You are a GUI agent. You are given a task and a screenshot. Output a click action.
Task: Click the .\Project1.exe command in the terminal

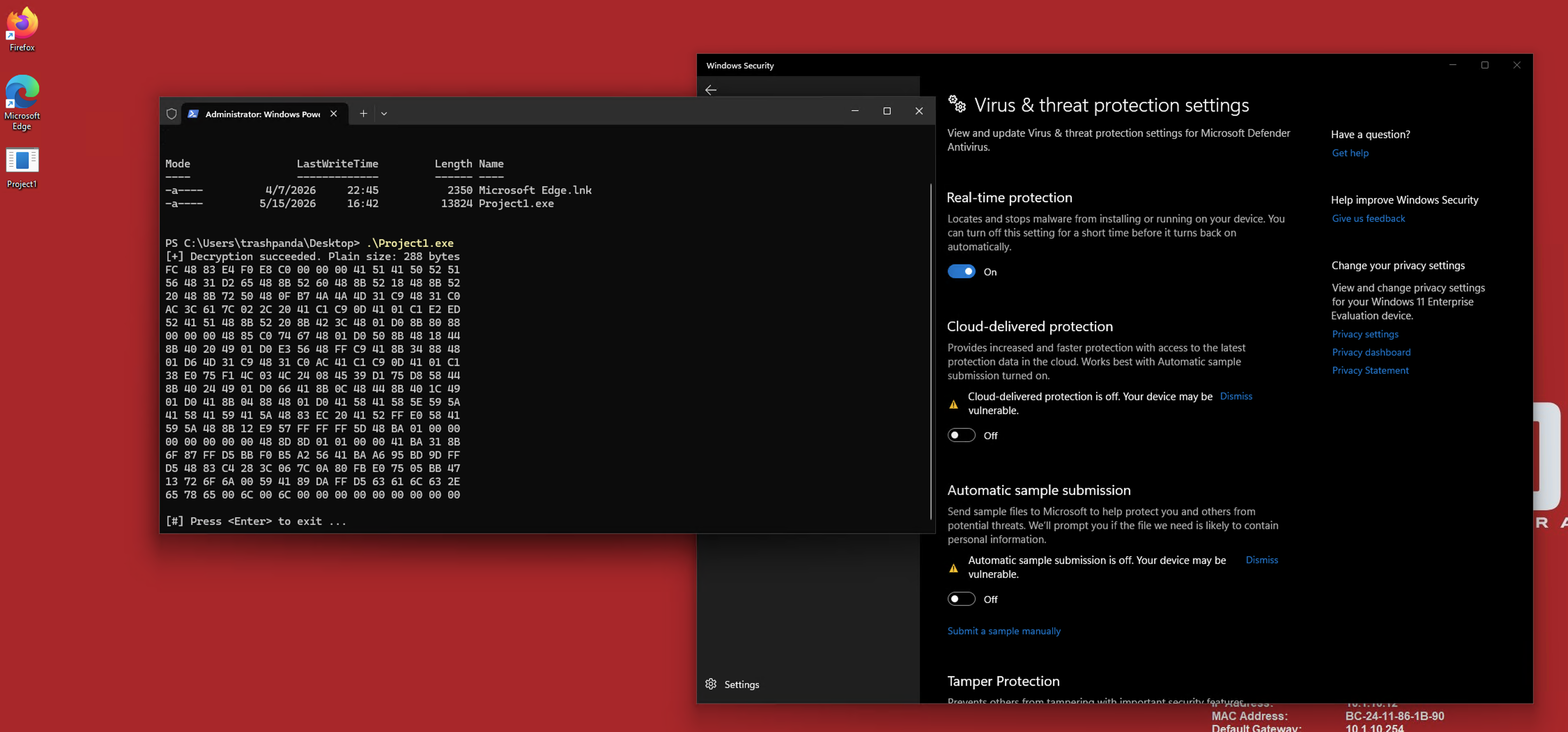pyautogui.click(x=410, y=243)
